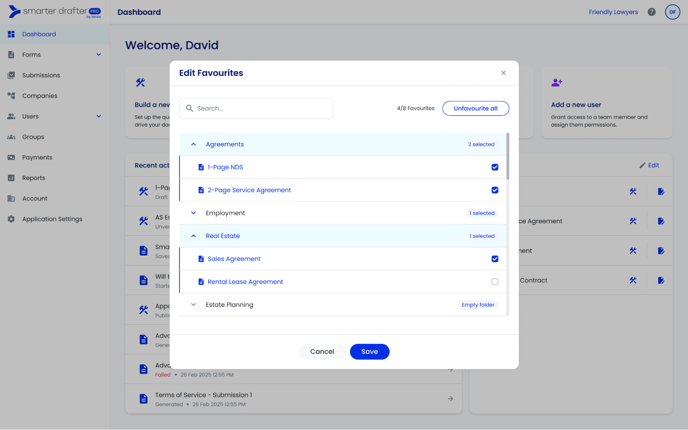This screenshot has width=688, height=430.
Task: Collapse the Real Estate folder
Action: pyautogui.click(x=194, y=236)
